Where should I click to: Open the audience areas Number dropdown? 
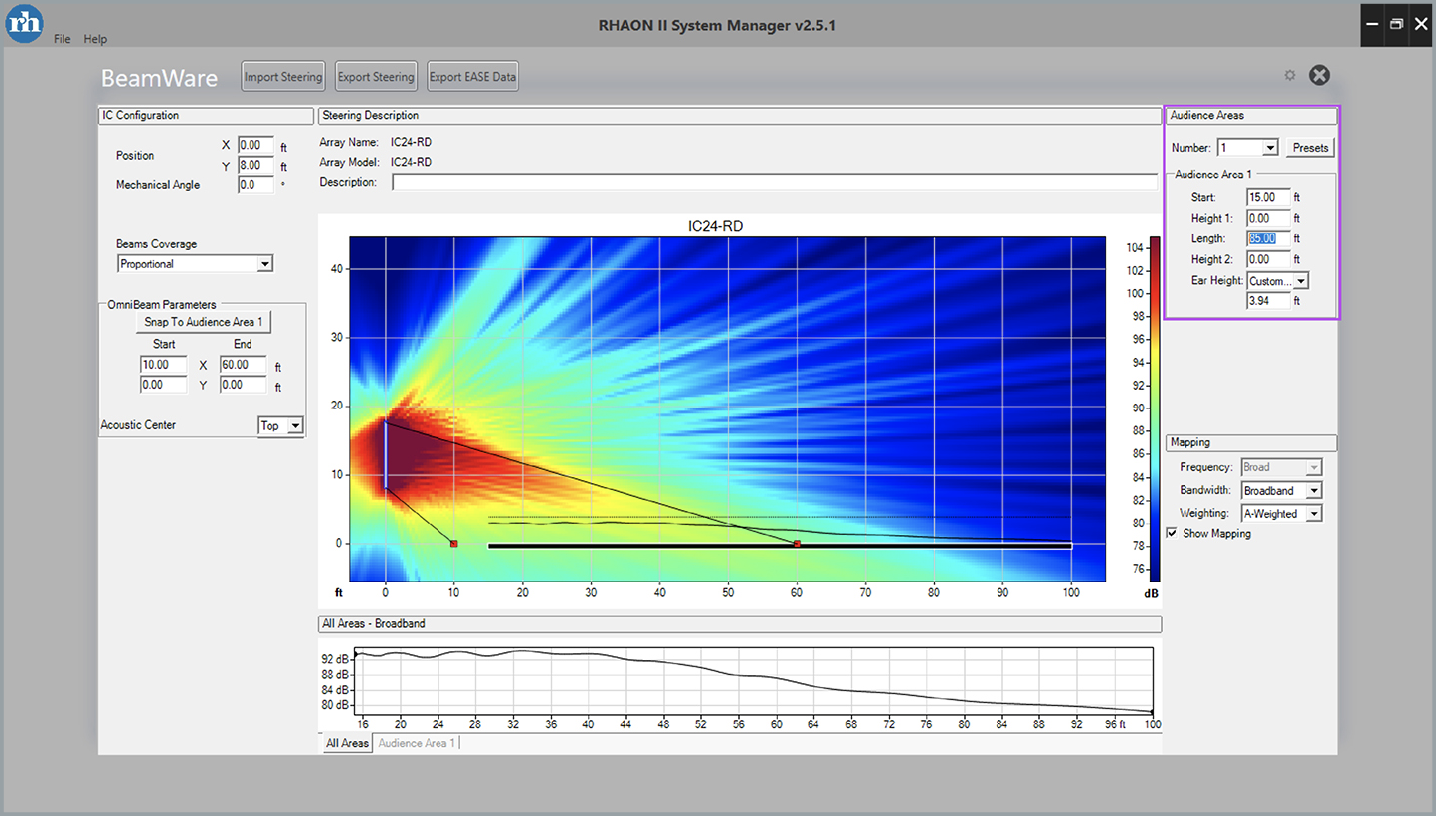(1270, 148)
